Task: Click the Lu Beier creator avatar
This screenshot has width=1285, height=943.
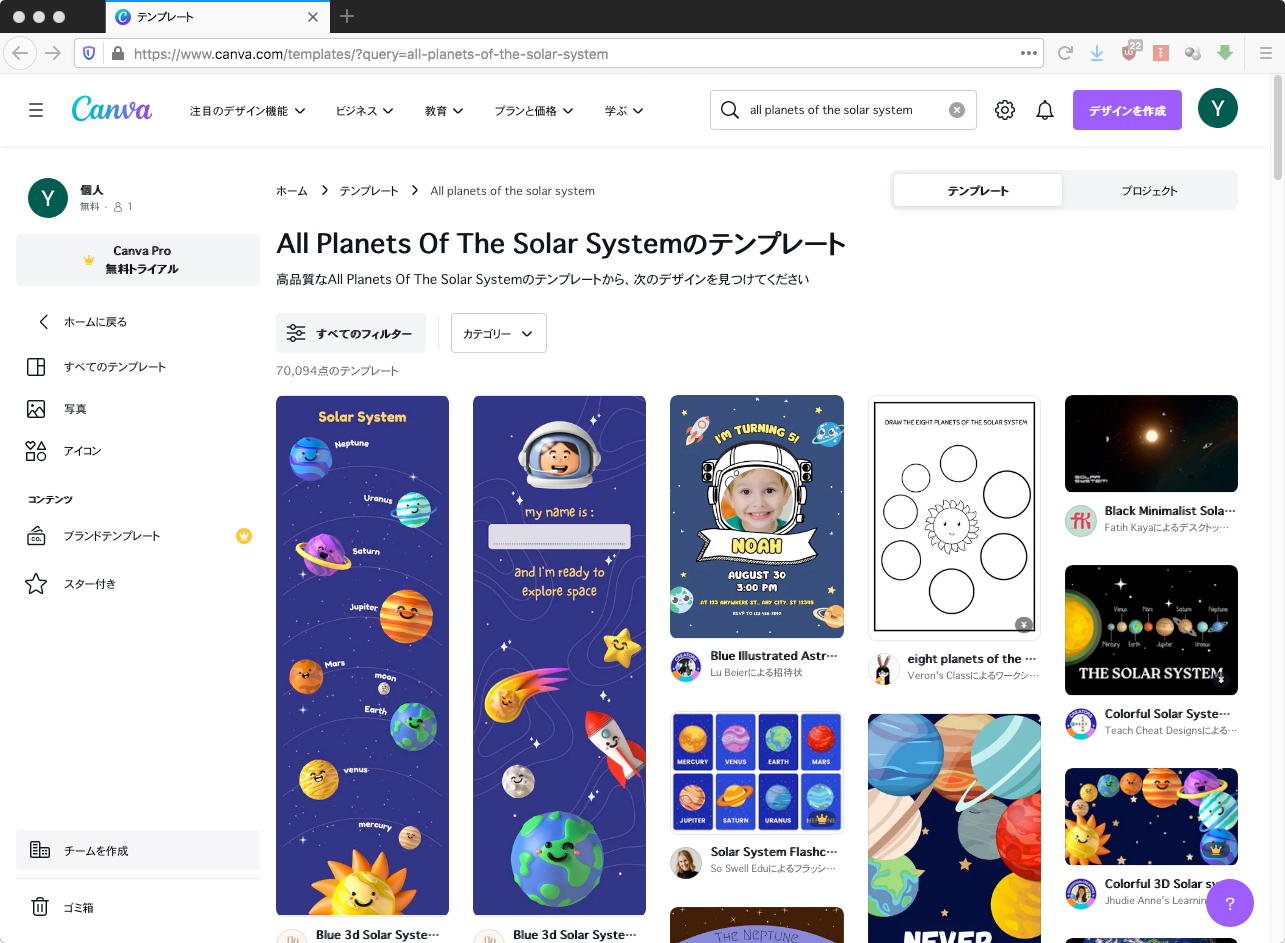Action: (x=686, y=666)
